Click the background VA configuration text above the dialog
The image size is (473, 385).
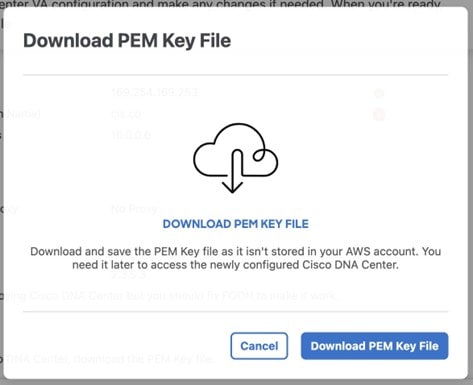click(x=220, y=3)
